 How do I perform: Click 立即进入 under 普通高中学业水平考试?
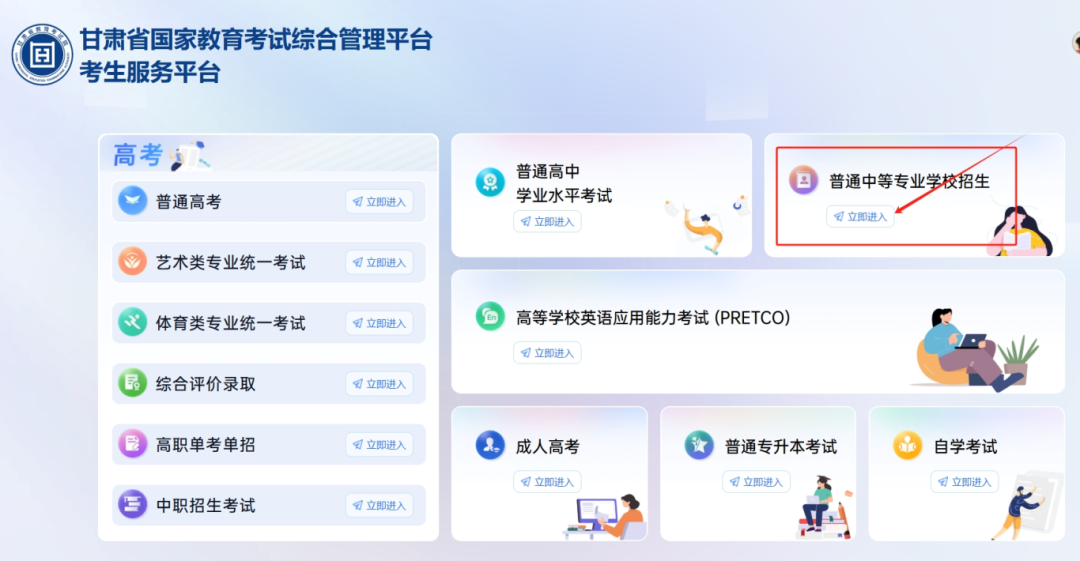(547, 221)
